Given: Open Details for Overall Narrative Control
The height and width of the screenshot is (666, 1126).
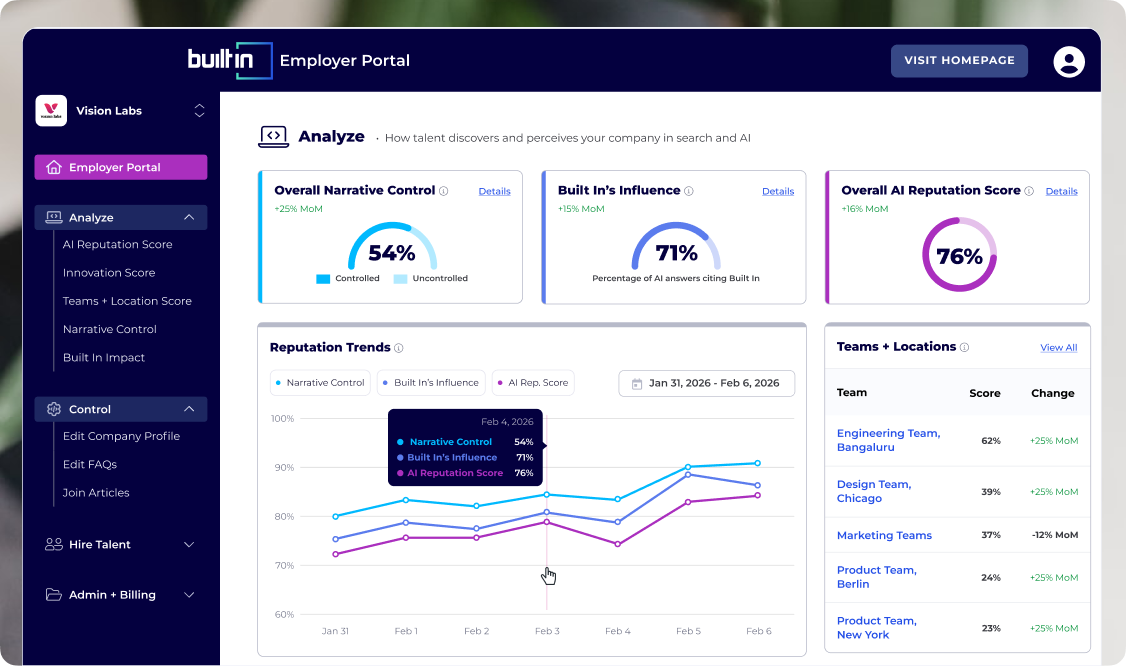Looking at the screenshot, I should click(495, 191).
